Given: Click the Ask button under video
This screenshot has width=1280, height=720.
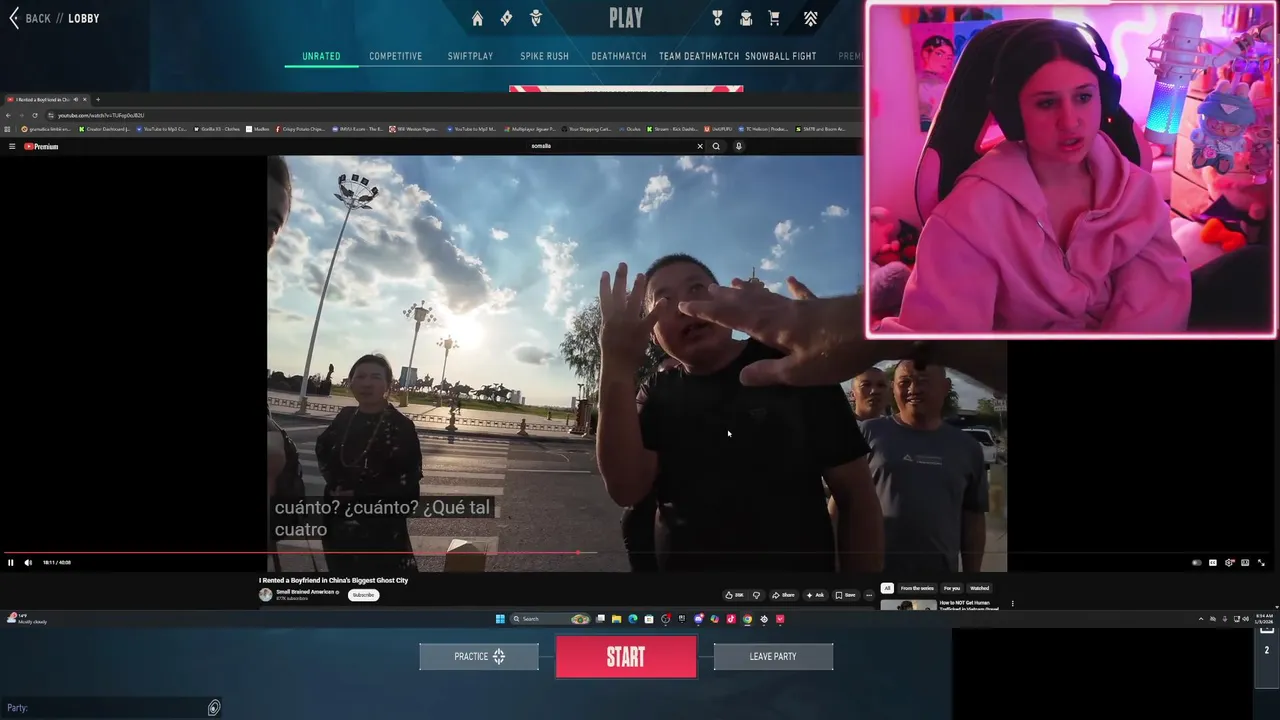Looking at the screenshot, I should click(x=815, y=595).
